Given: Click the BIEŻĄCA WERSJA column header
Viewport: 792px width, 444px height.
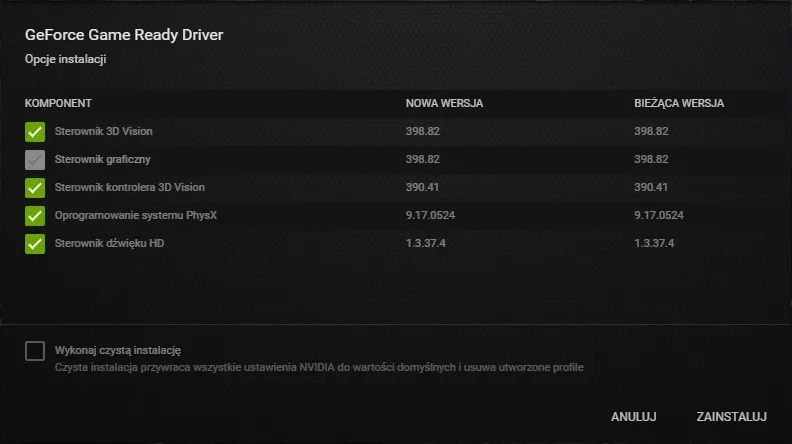Looking at the screenshot, I should (x=679, y=103).
